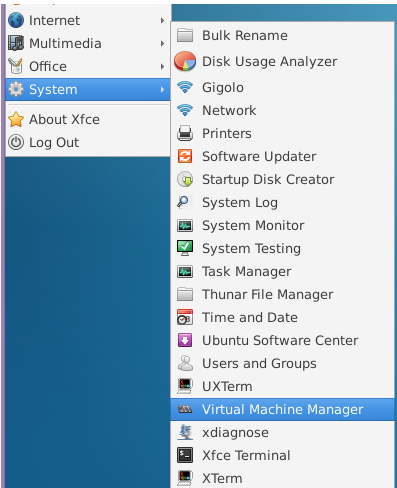Screen dimensions: 397x488
Task: Click the Software Updater orange icon
Action: click(x=185, y=156)
